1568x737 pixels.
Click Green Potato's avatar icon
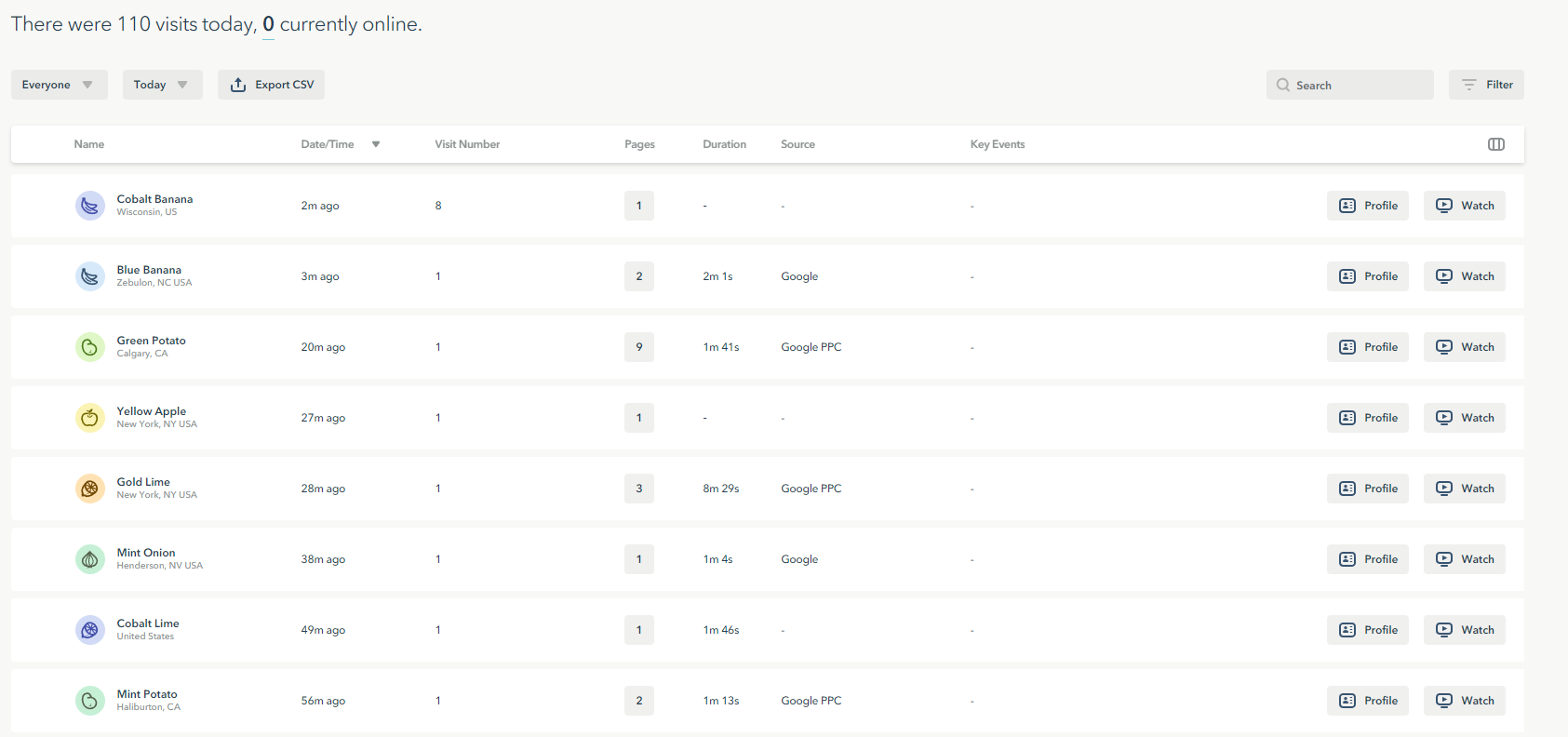tap(90, 347)
